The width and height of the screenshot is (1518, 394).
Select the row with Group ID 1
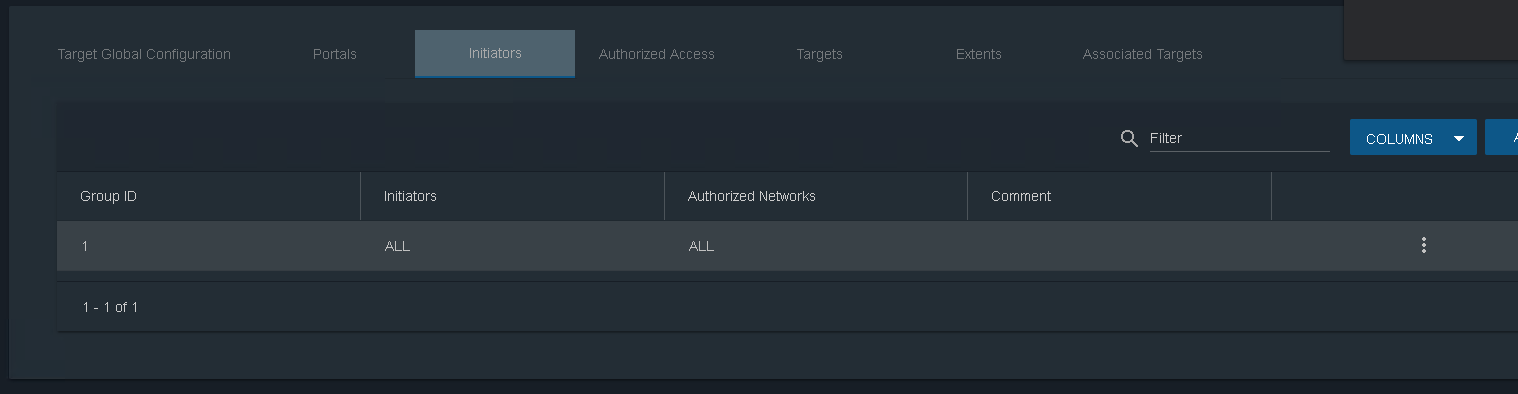point(787,245)
